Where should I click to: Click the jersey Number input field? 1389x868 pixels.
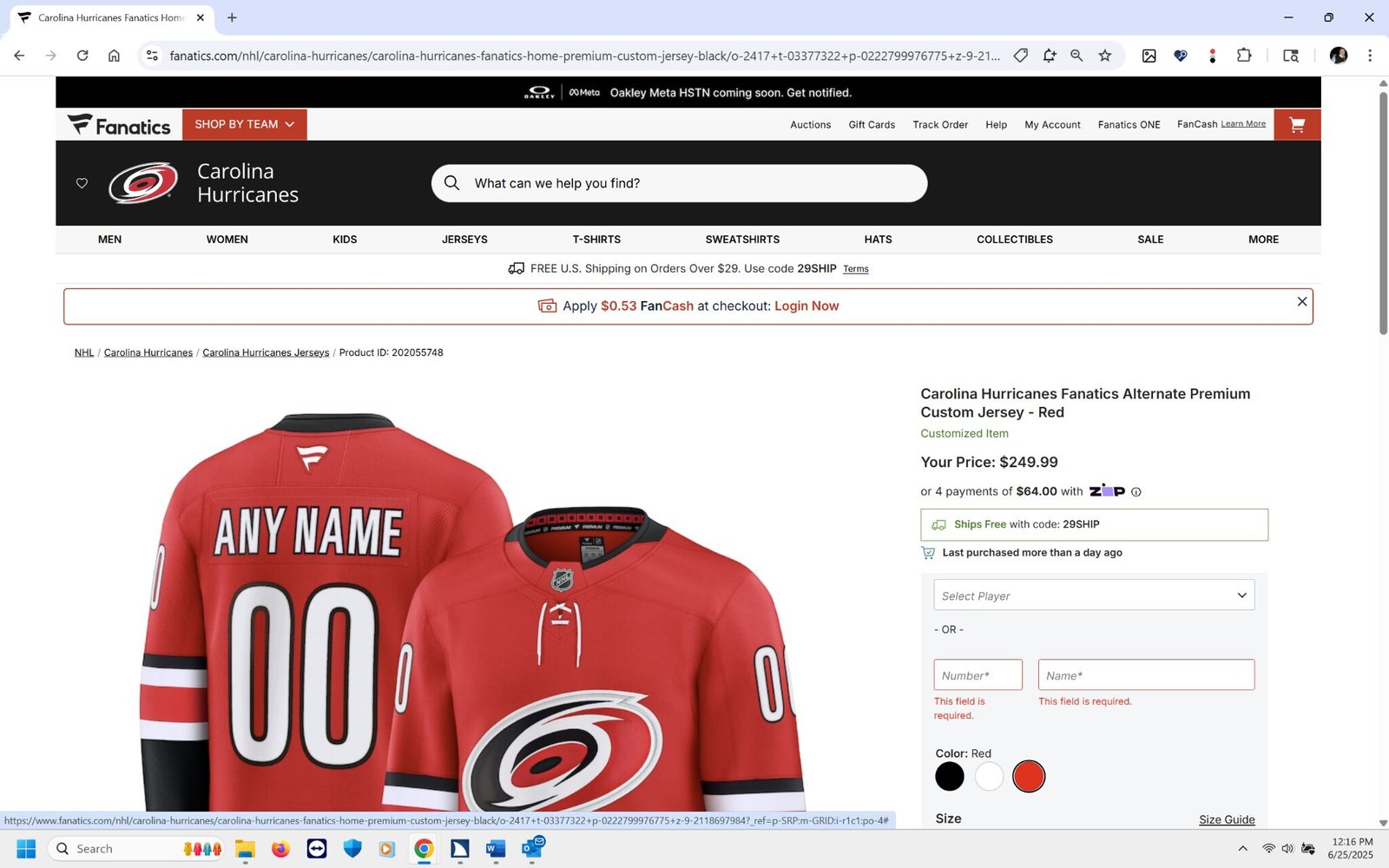click(978, 674)
